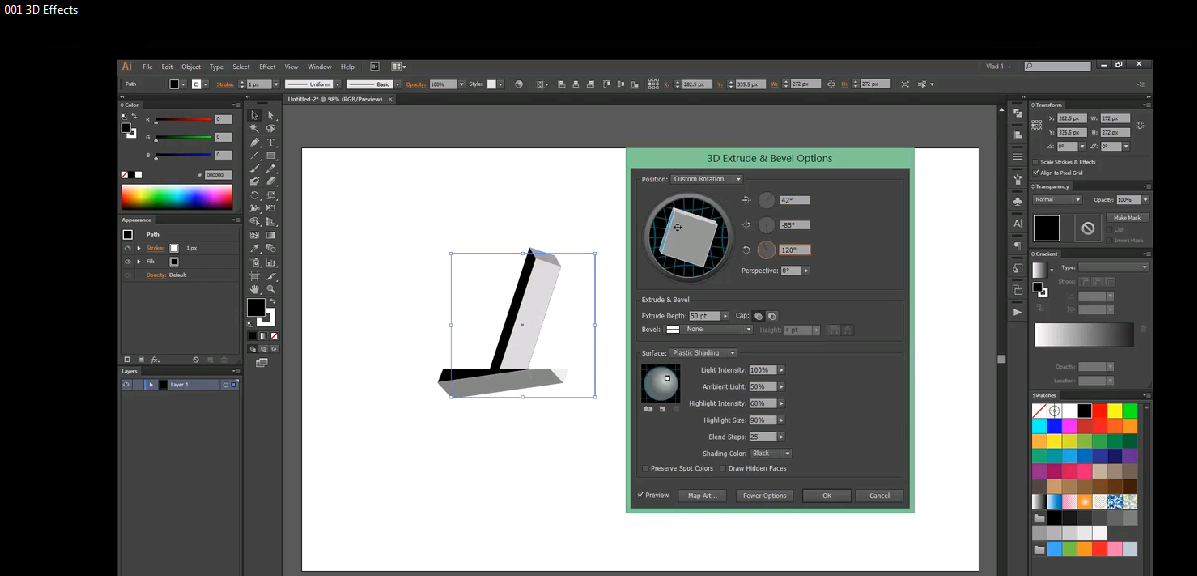
Task: Click the Map Art button
Action: point(702,493)
